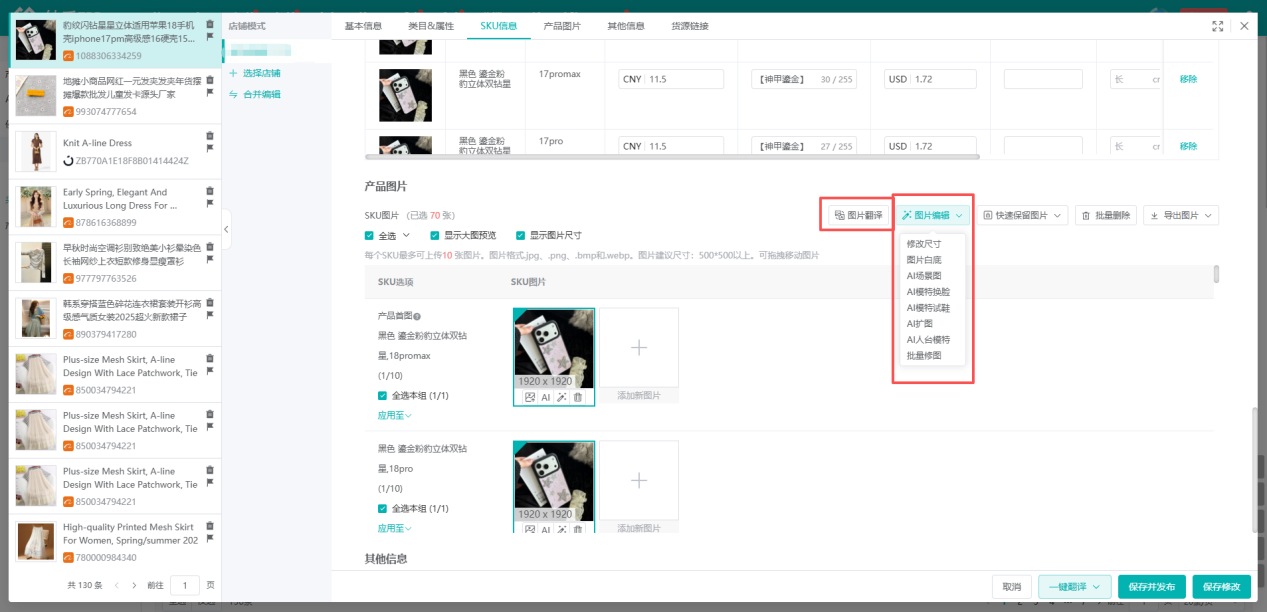Image resolution: width=1267 pixels, height=612 pixels.
Task: Click 合并编辑 merge edit link
Action: 254,94
